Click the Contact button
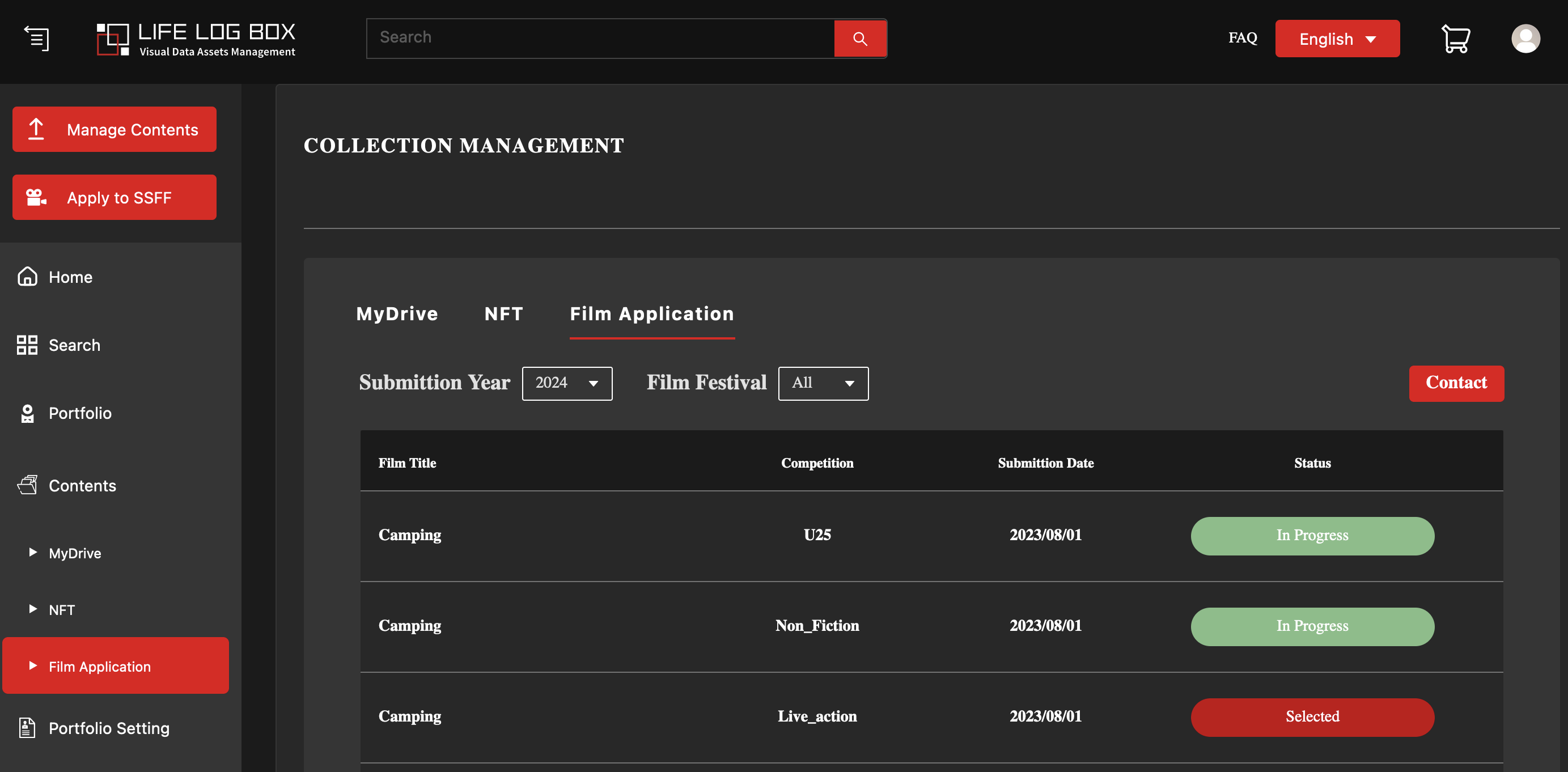 tap(1456, 383)
